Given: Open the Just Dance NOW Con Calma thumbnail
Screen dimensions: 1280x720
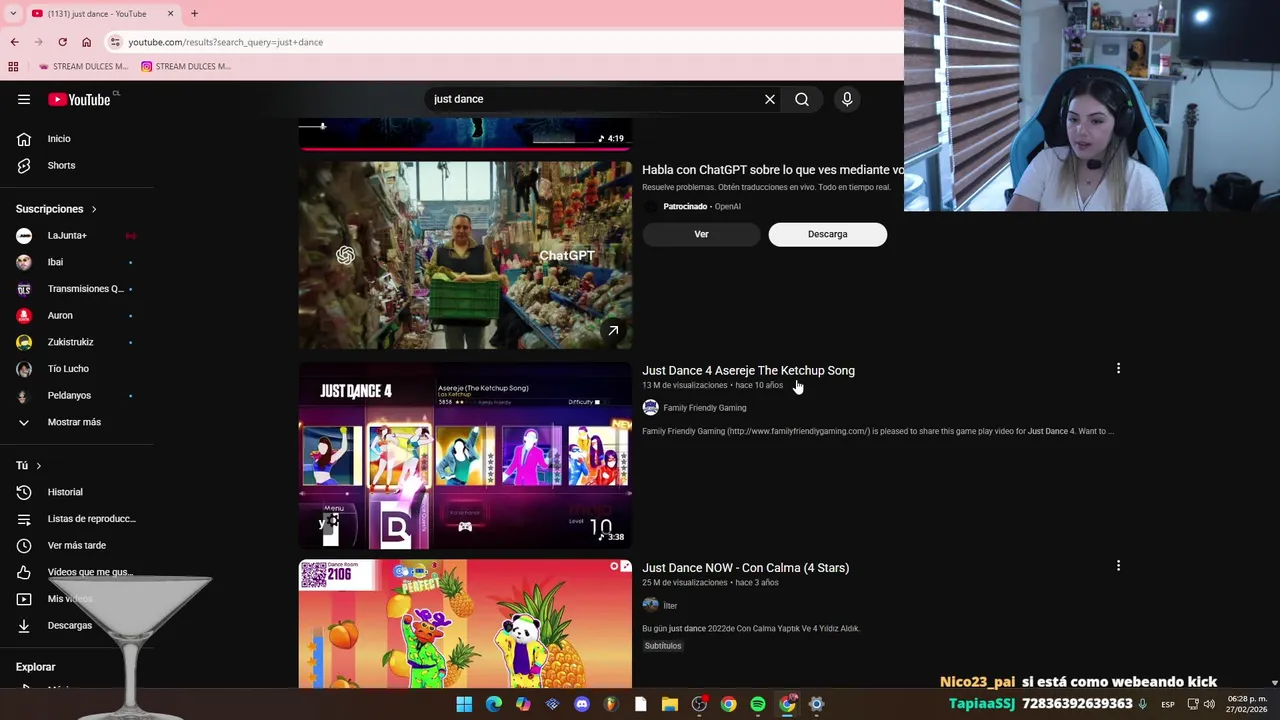Looking at the screenshot, I should (465, 624).
